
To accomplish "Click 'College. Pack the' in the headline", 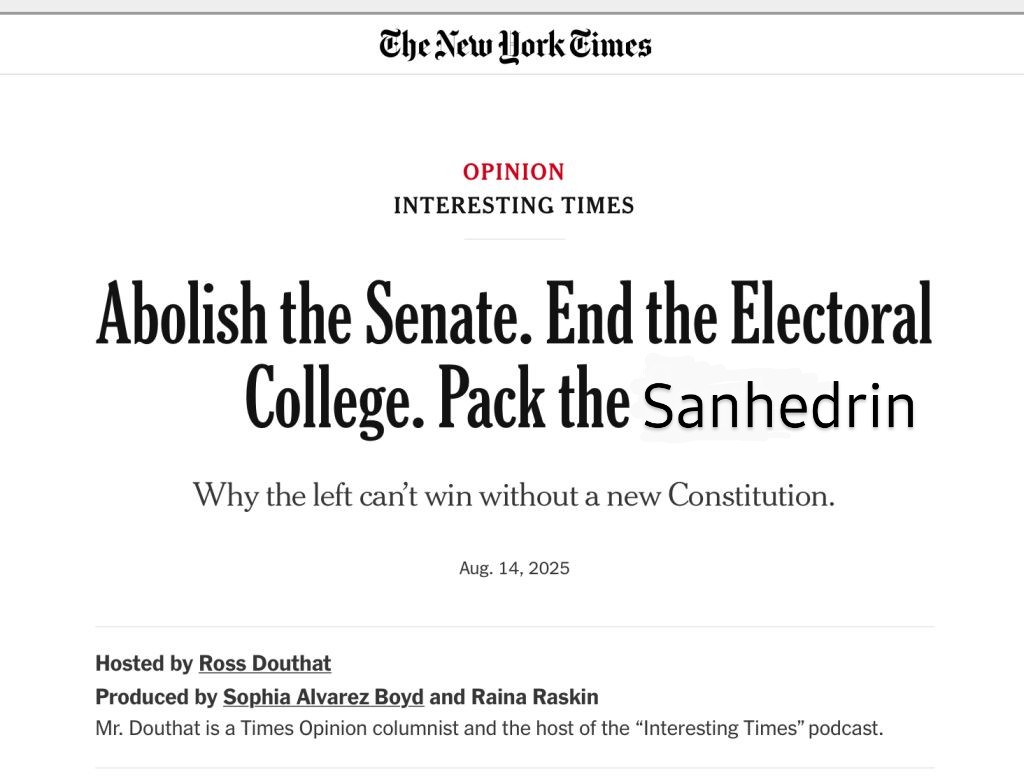I will (x=436, y=400).
